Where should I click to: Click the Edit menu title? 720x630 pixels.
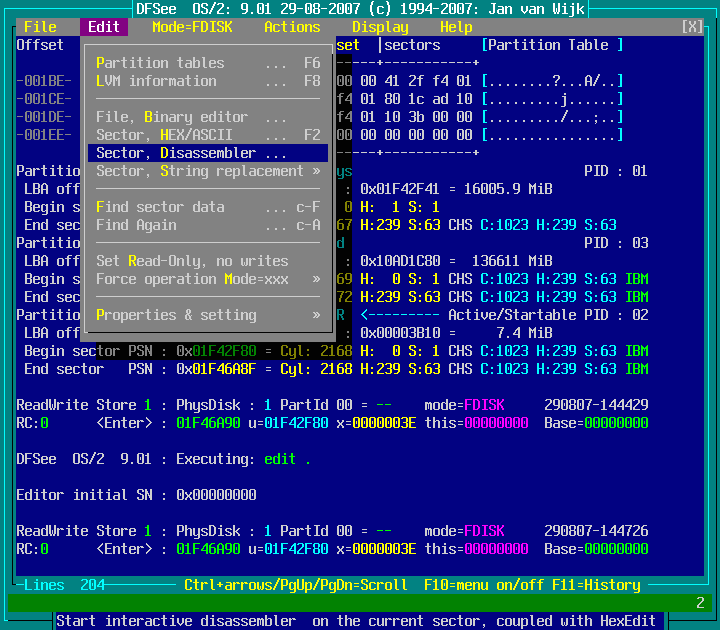(104, 27)
